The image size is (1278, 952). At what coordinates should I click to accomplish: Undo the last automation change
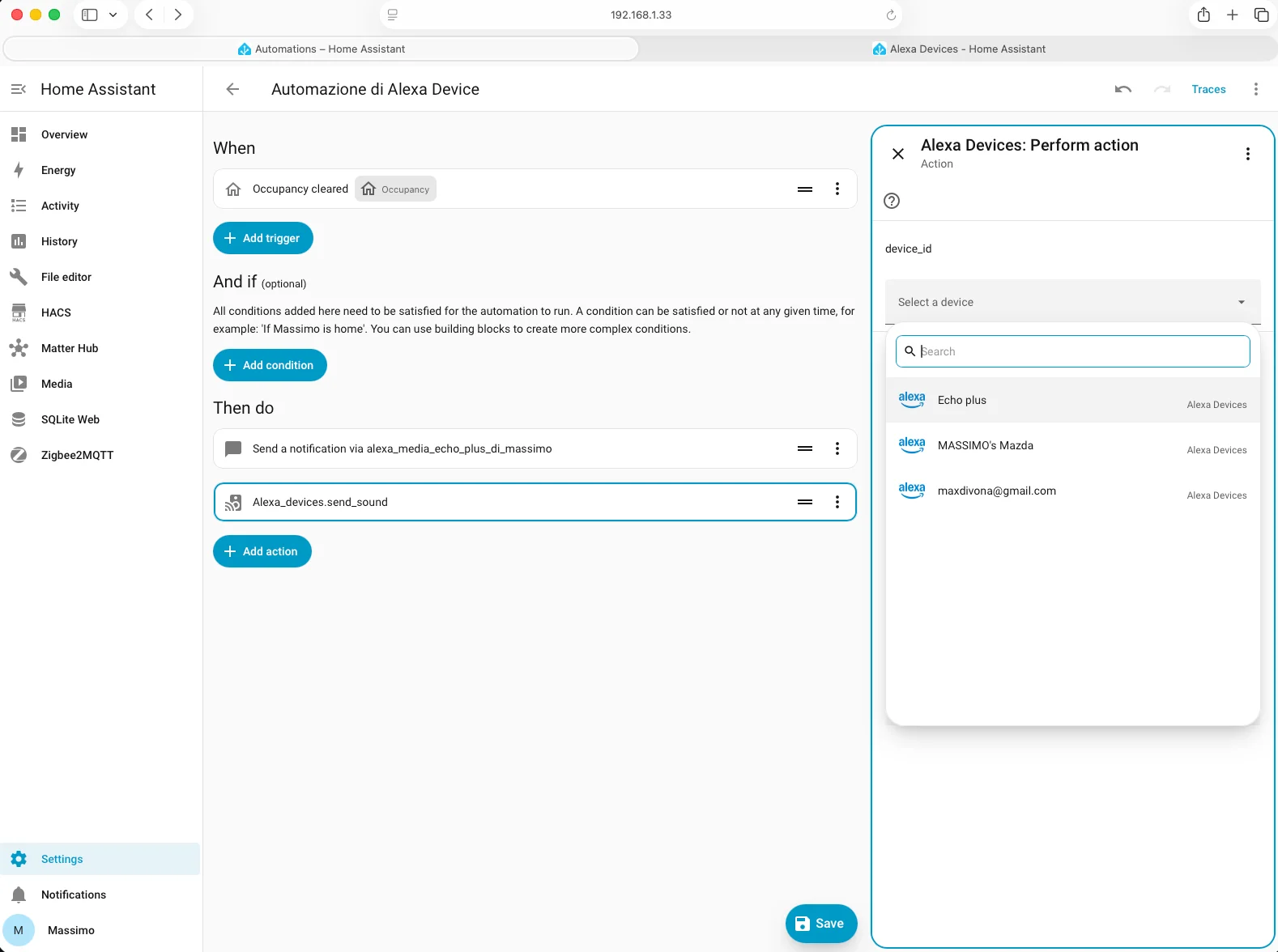pyautogui.click(x=1123, y=89)
